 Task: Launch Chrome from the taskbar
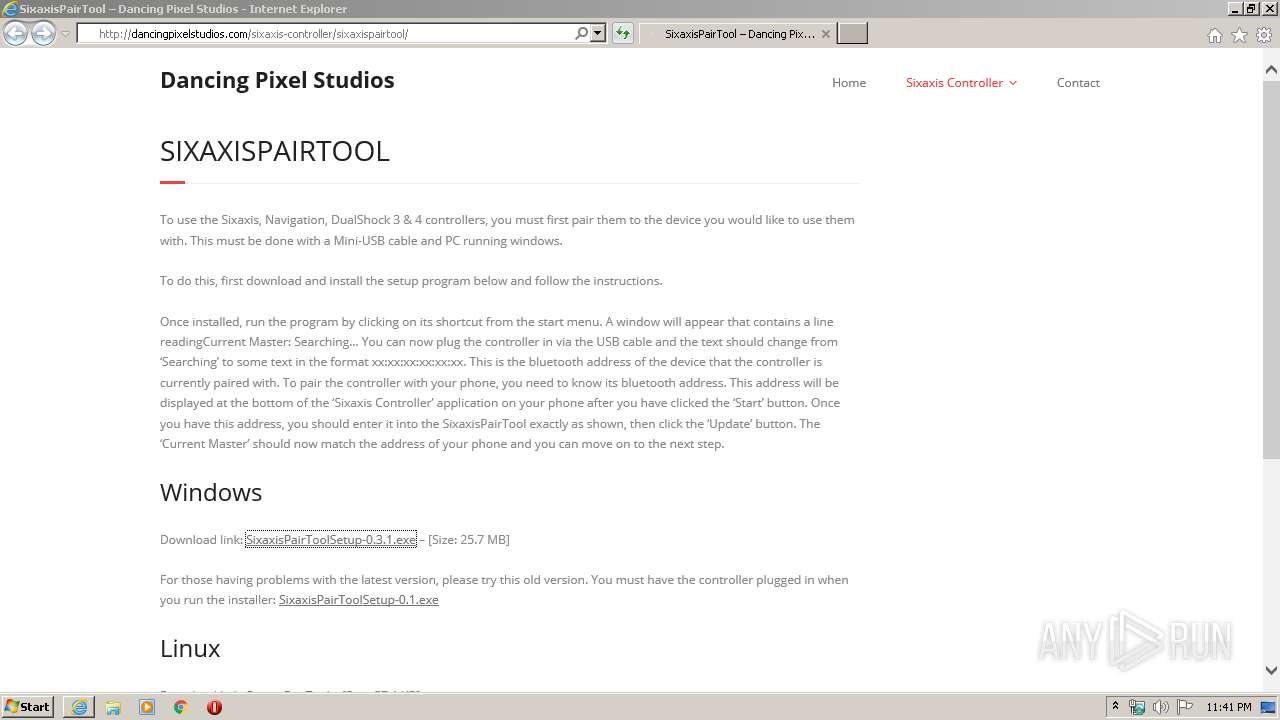pyautogui.click(x=181, y=707)
